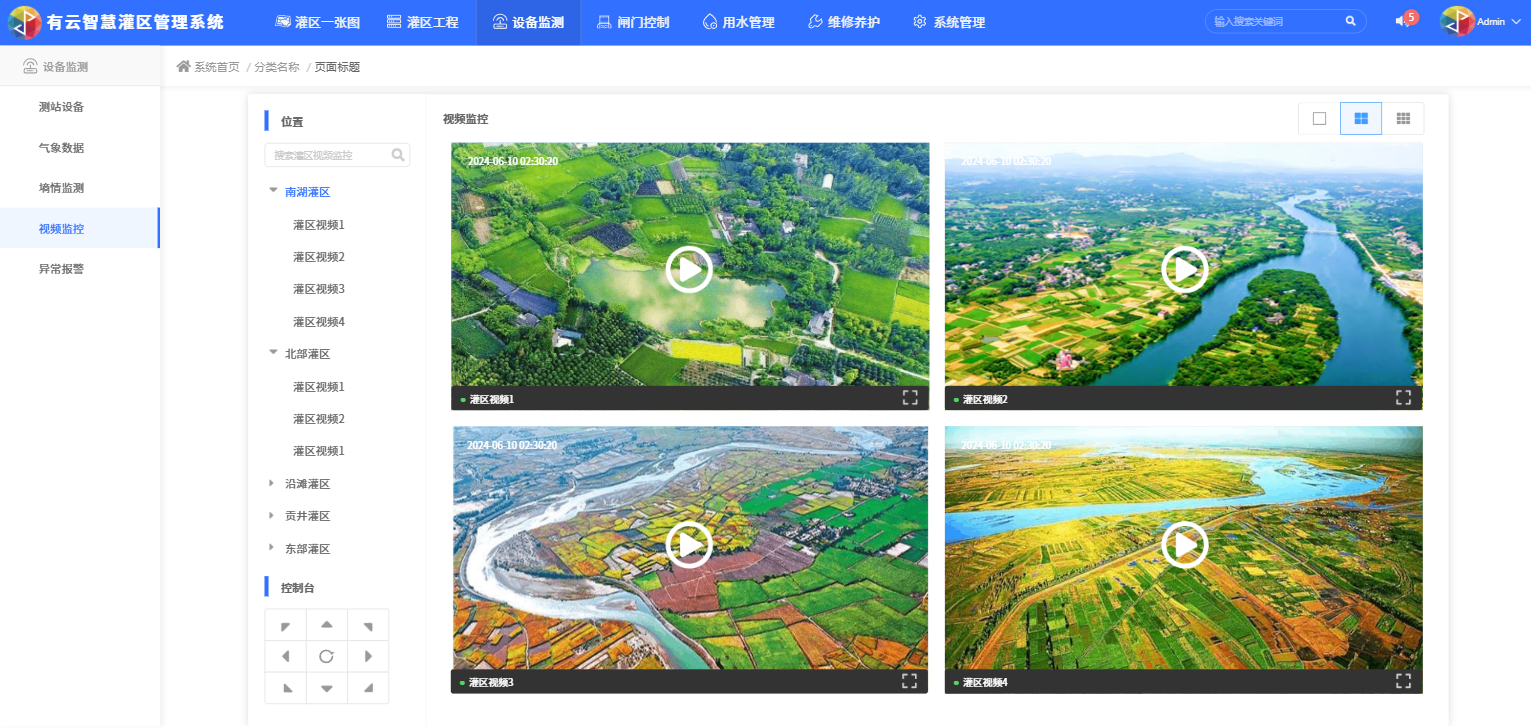Fullscreen the 灌区视频1 video panel

[910, 398]
